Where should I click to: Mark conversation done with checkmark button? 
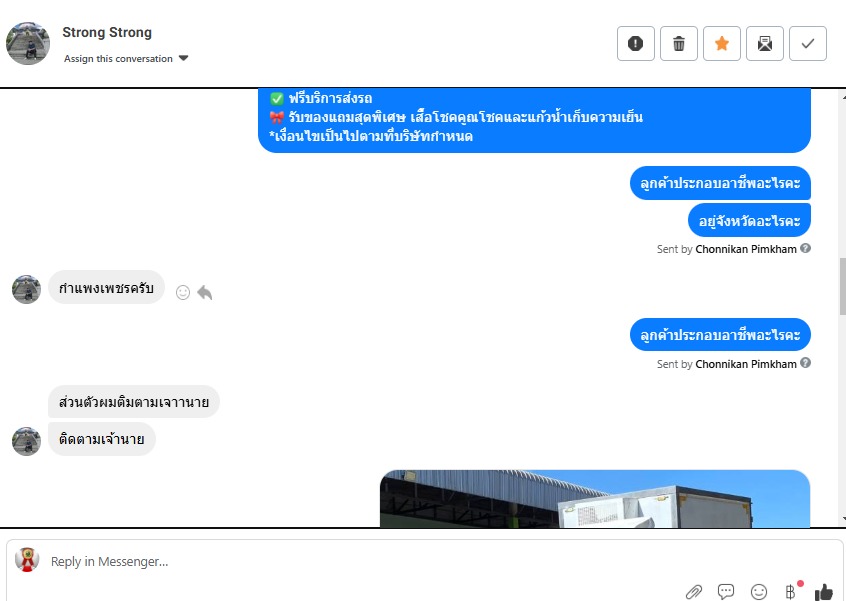pos(808,43)
